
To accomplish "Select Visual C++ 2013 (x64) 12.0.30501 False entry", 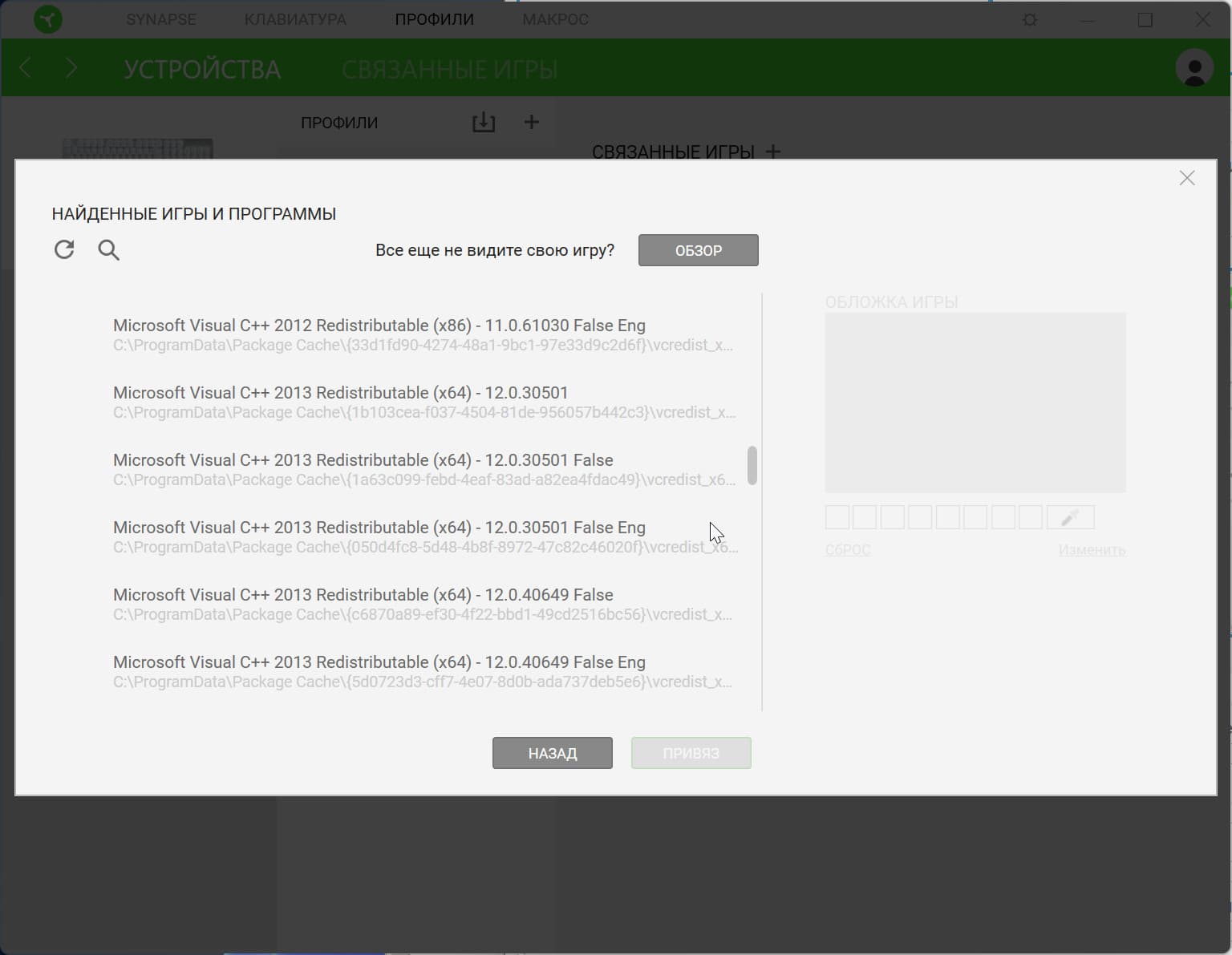I will click(425, 470).
